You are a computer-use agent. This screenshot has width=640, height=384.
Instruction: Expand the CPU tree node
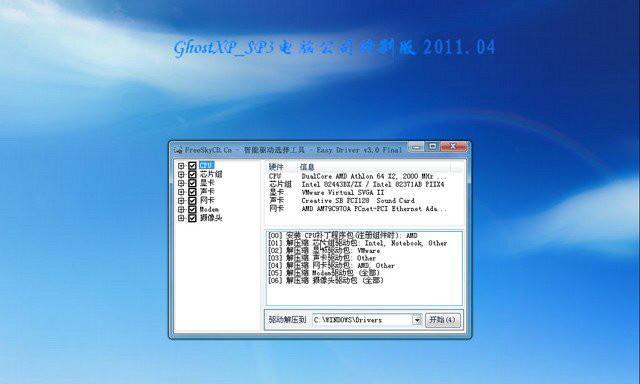click(x=181, y=166)
